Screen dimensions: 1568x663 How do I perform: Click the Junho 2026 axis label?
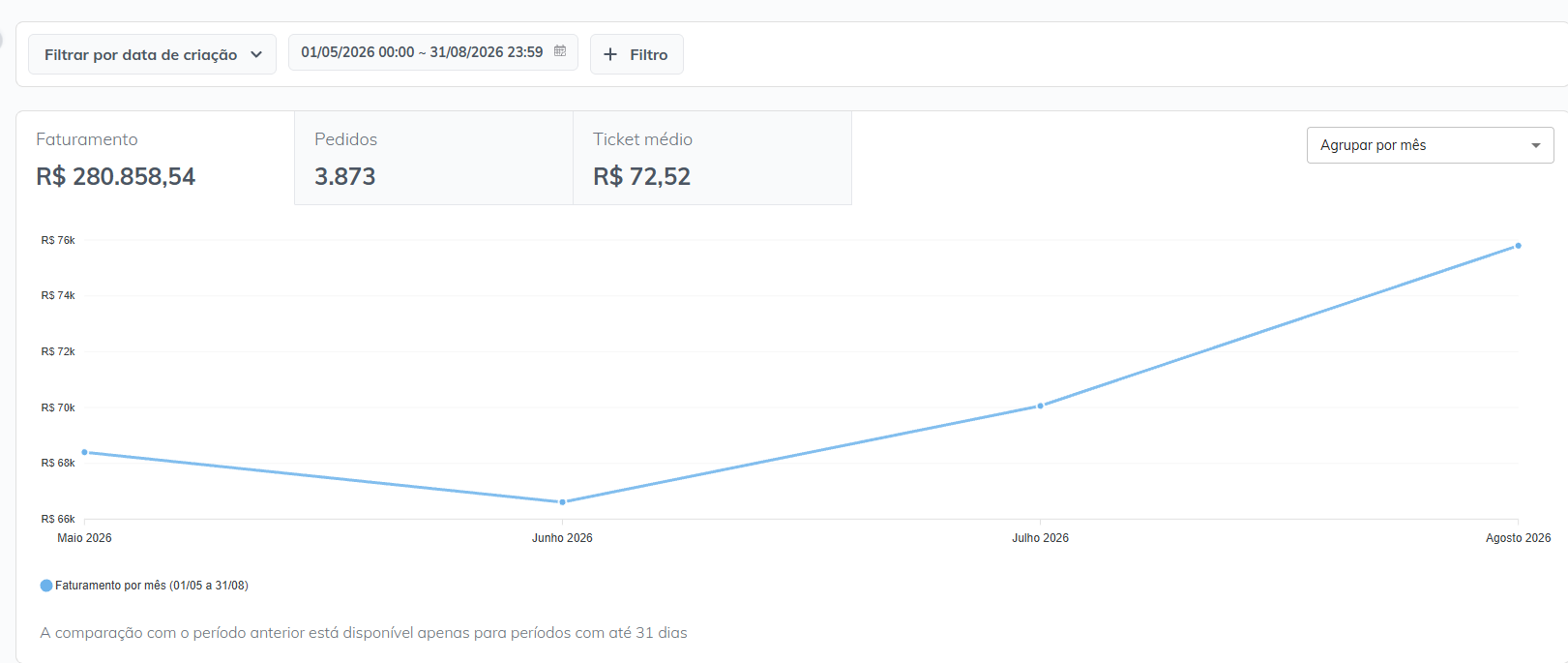(562, 538)
